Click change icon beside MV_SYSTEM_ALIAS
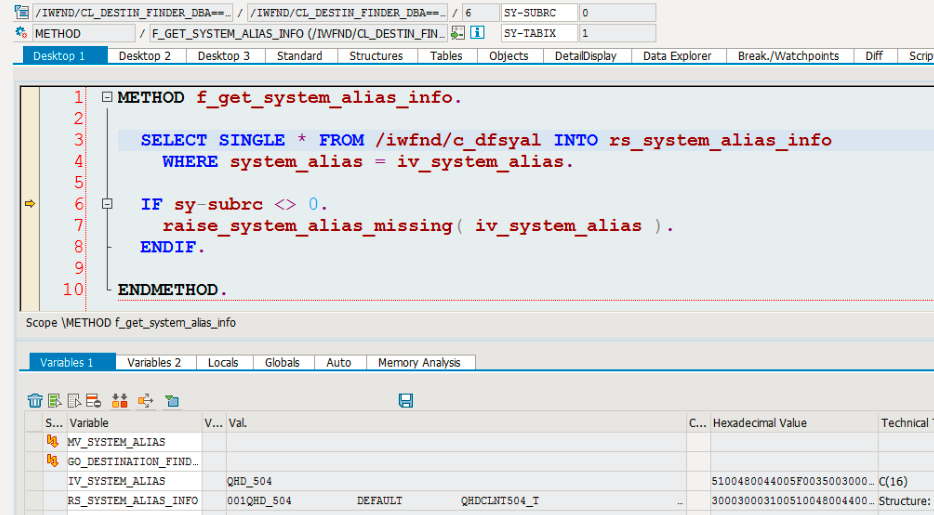 (x=52, y=442)
